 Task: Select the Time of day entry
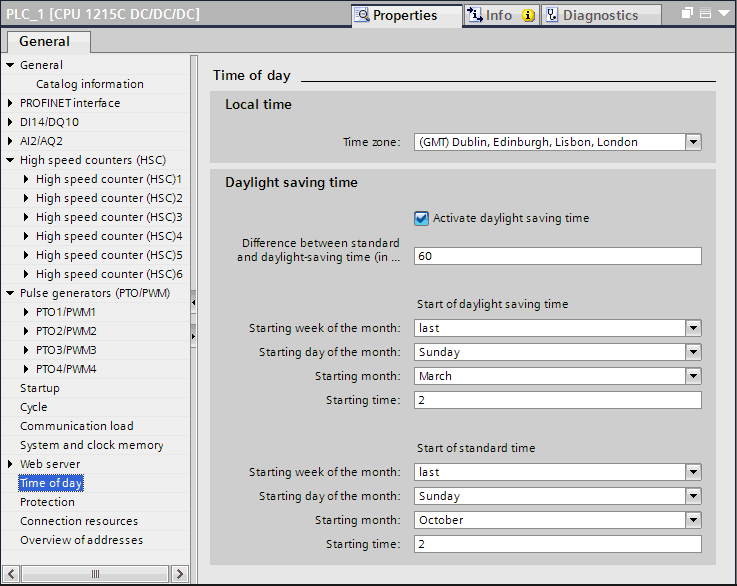tap(51, 483)
